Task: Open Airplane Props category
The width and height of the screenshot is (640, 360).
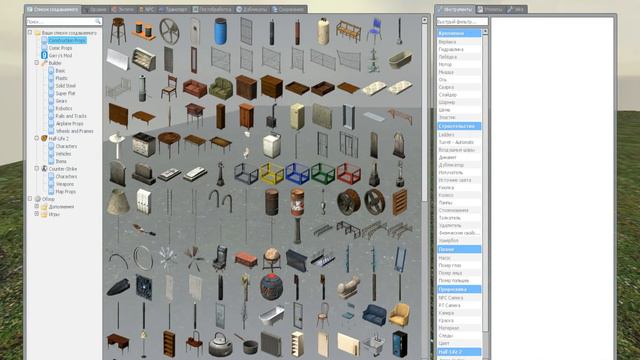Action: click(69, 123)
